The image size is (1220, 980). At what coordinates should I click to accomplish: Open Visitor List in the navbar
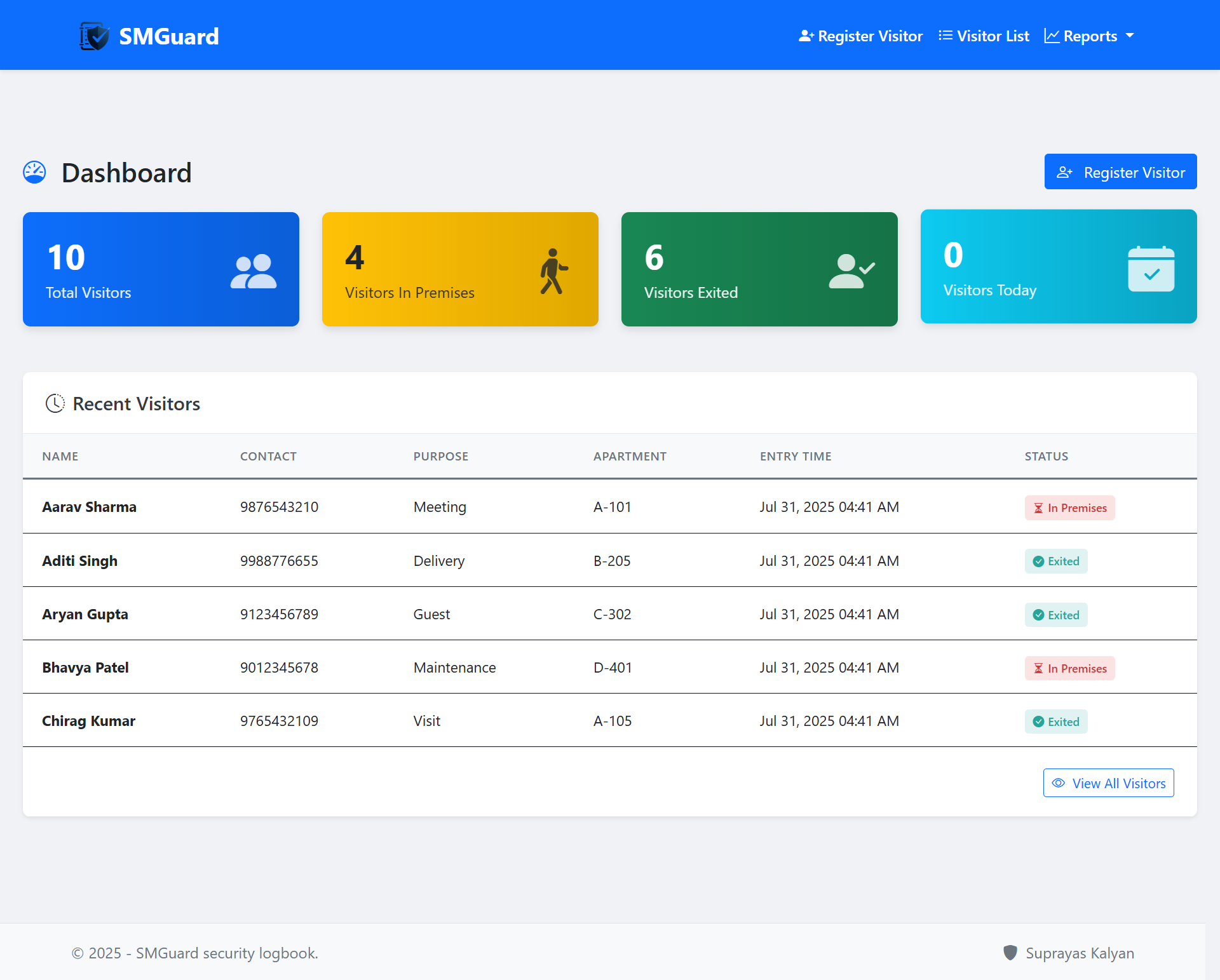coord(984,36)
